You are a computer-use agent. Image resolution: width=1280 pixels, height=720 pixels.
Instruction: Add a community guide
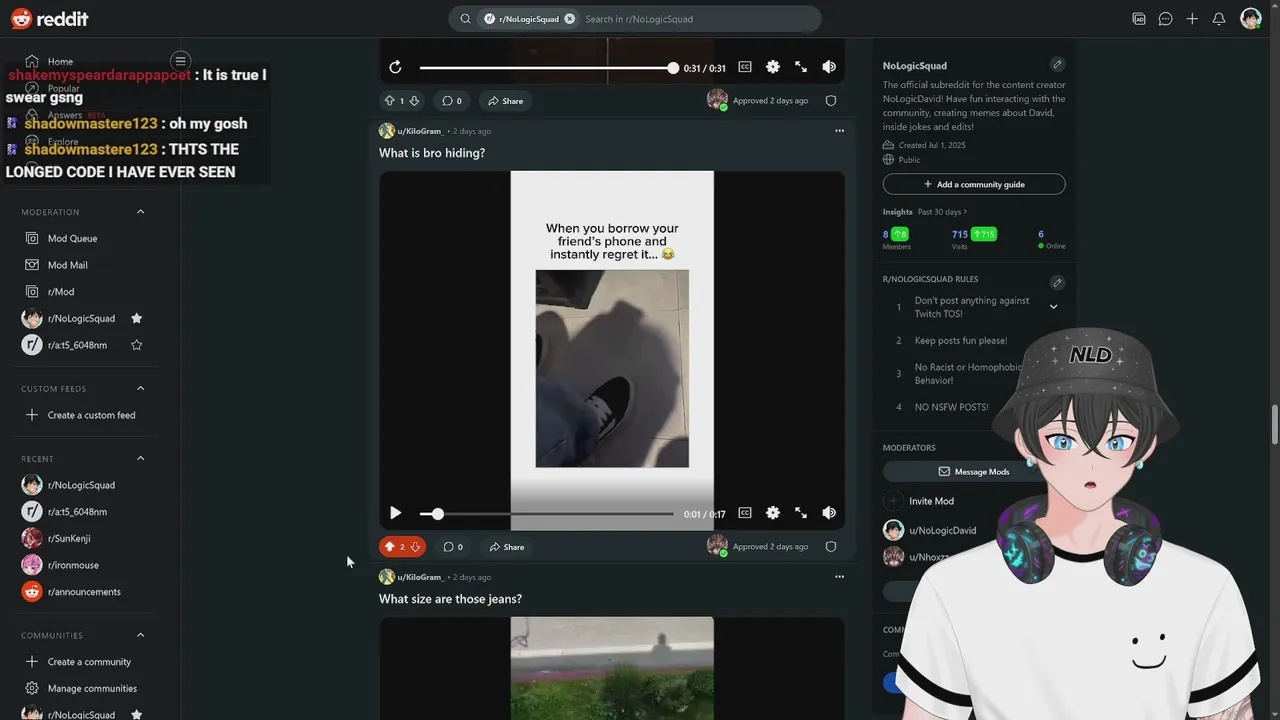[x=974, y=184]
